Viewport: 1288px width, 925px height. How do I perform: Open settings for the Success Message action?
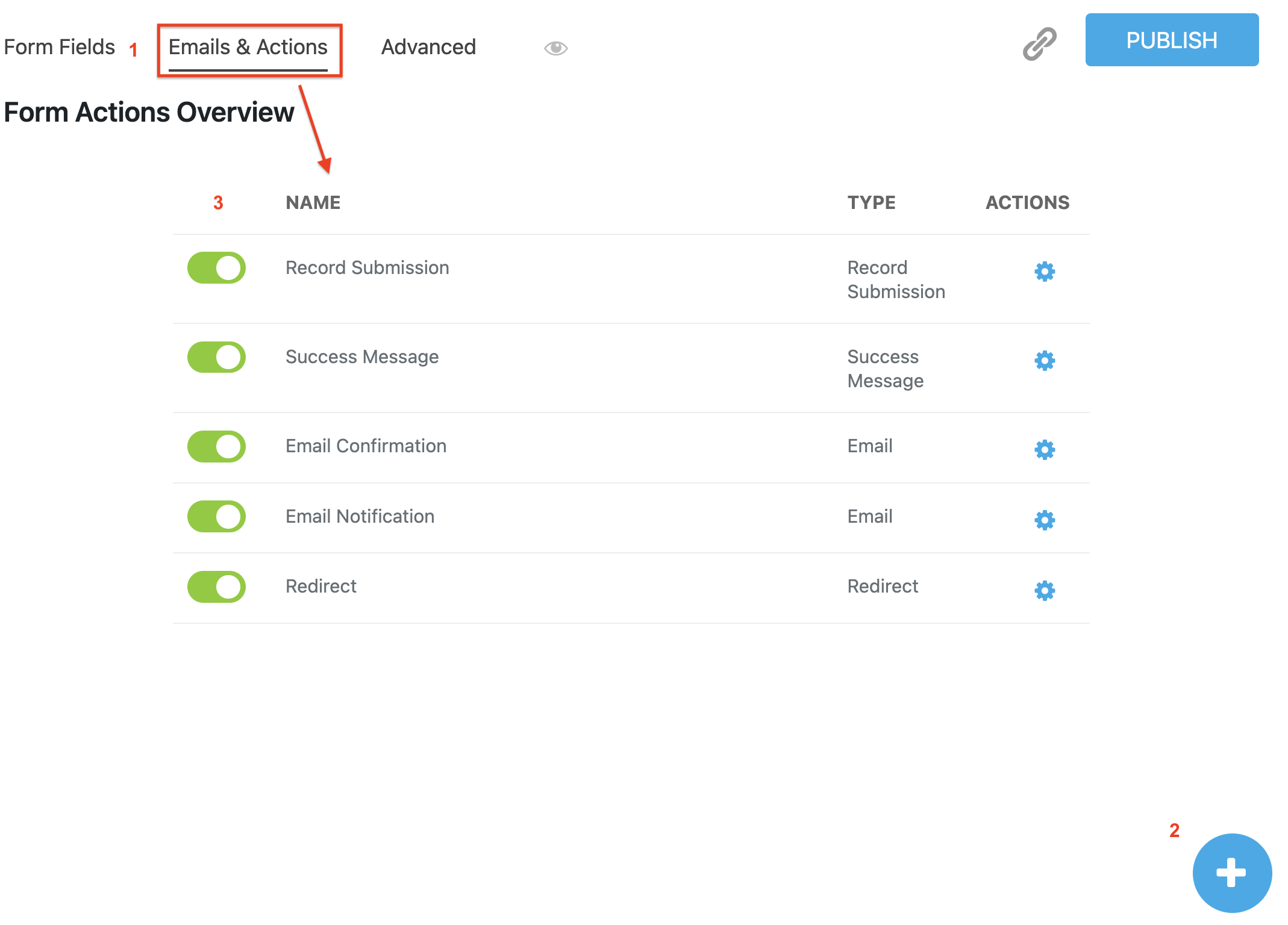(1044, 361)
